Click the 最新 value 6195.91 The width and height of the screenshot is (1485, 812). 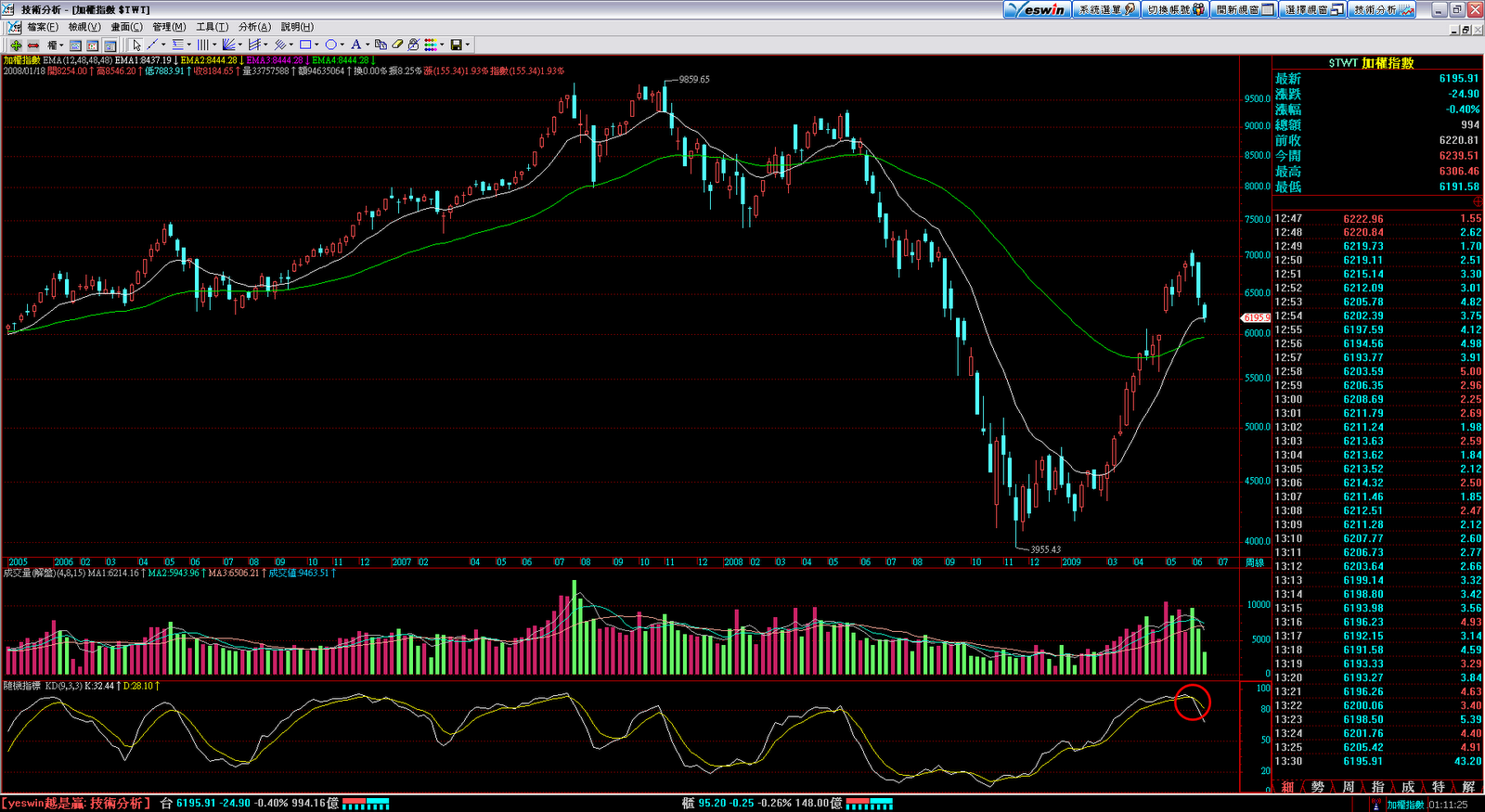(1459, 79)
